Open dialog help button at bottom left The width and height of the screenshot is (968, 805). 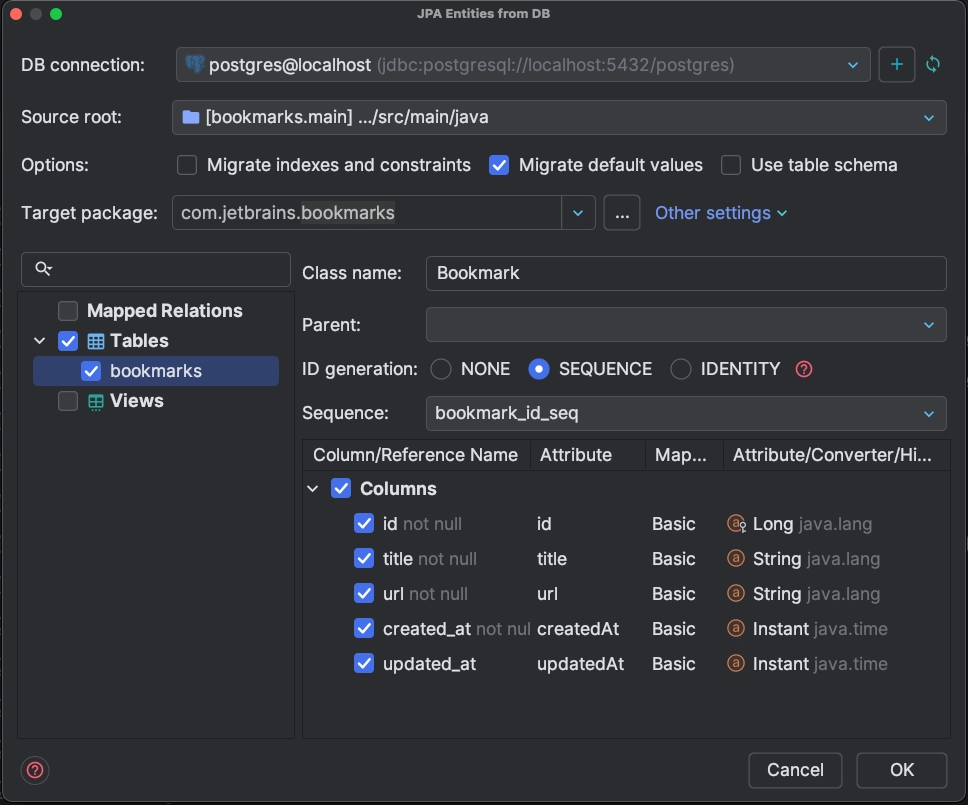pos(35,770)
